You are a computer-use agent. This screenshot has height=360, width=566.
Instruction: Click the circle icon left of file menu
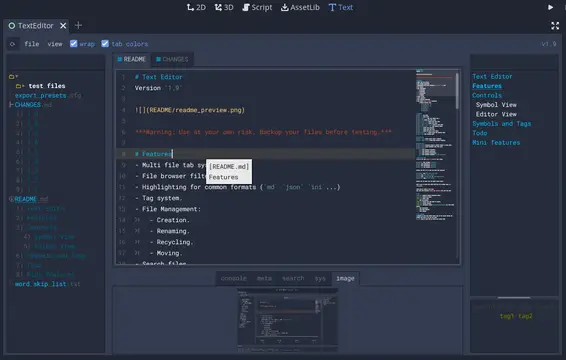(13, 44)
